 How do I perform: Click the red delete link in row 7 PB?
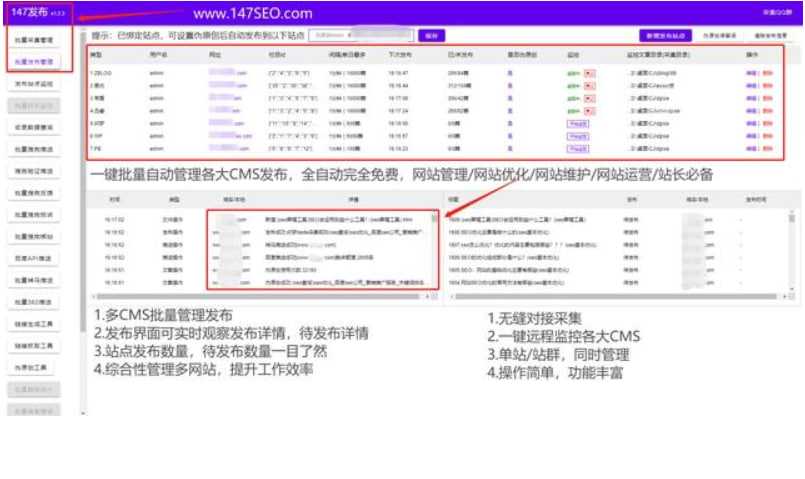[768, 148]
